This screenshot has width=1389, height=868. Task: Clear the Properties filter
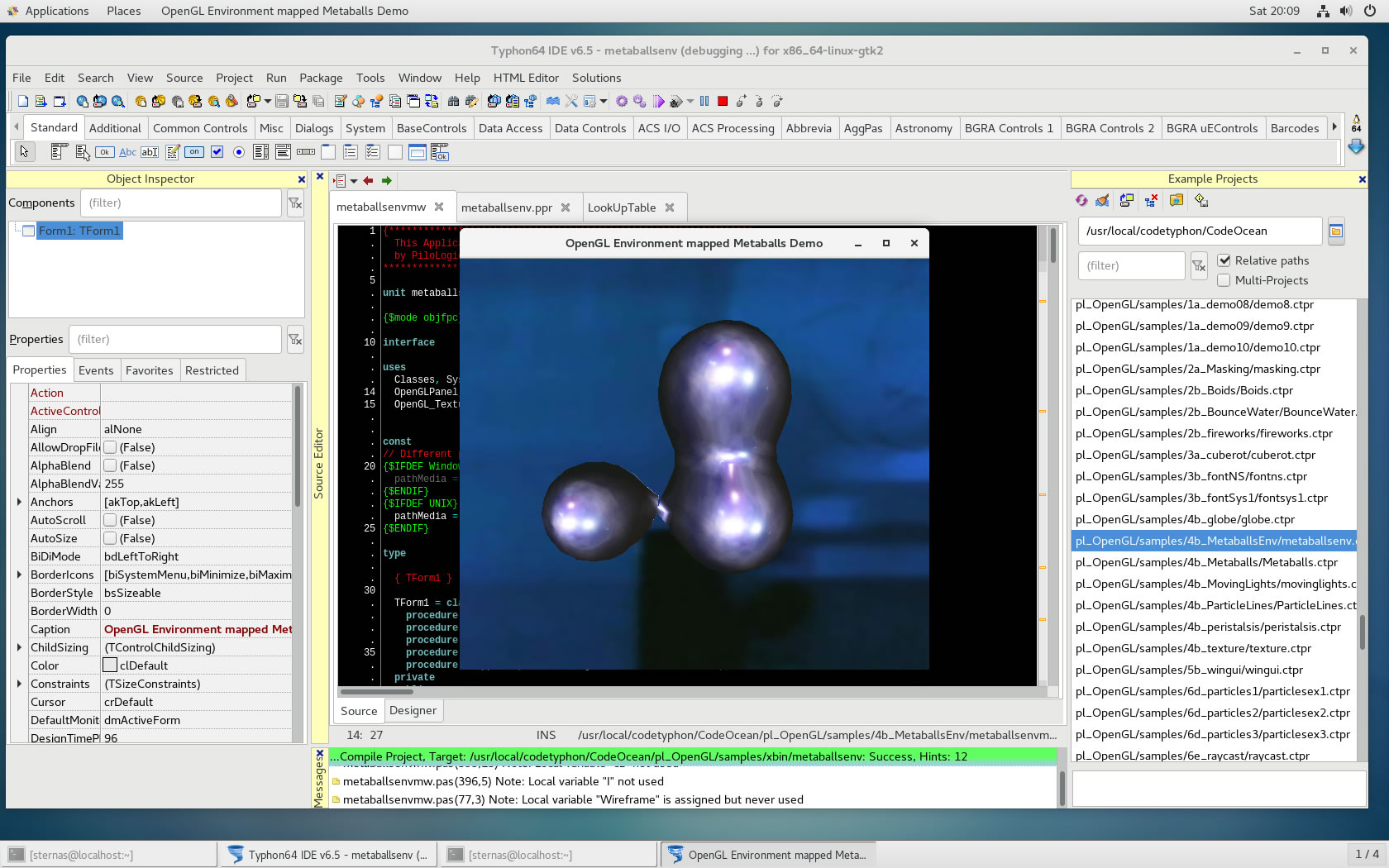point(295,340)
